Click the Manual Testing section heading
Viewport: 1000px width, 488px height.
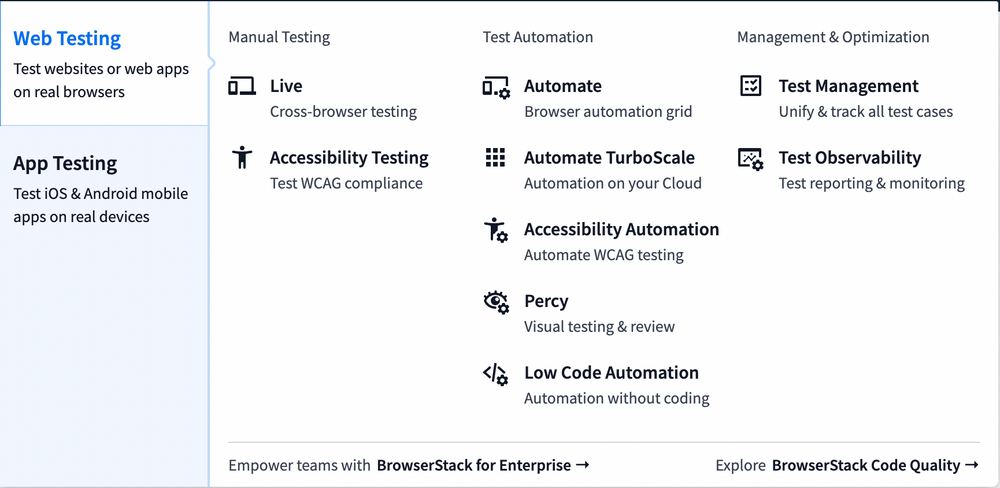(x=279, y=37)
